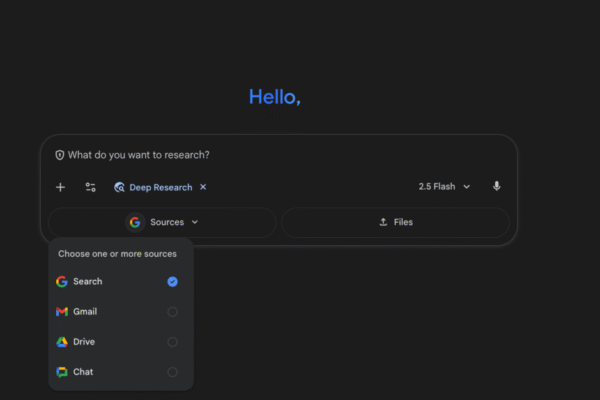This screenshot has height=400, width=600.
Task: Enable the Chat source checkbox
Action: point(172,372)
